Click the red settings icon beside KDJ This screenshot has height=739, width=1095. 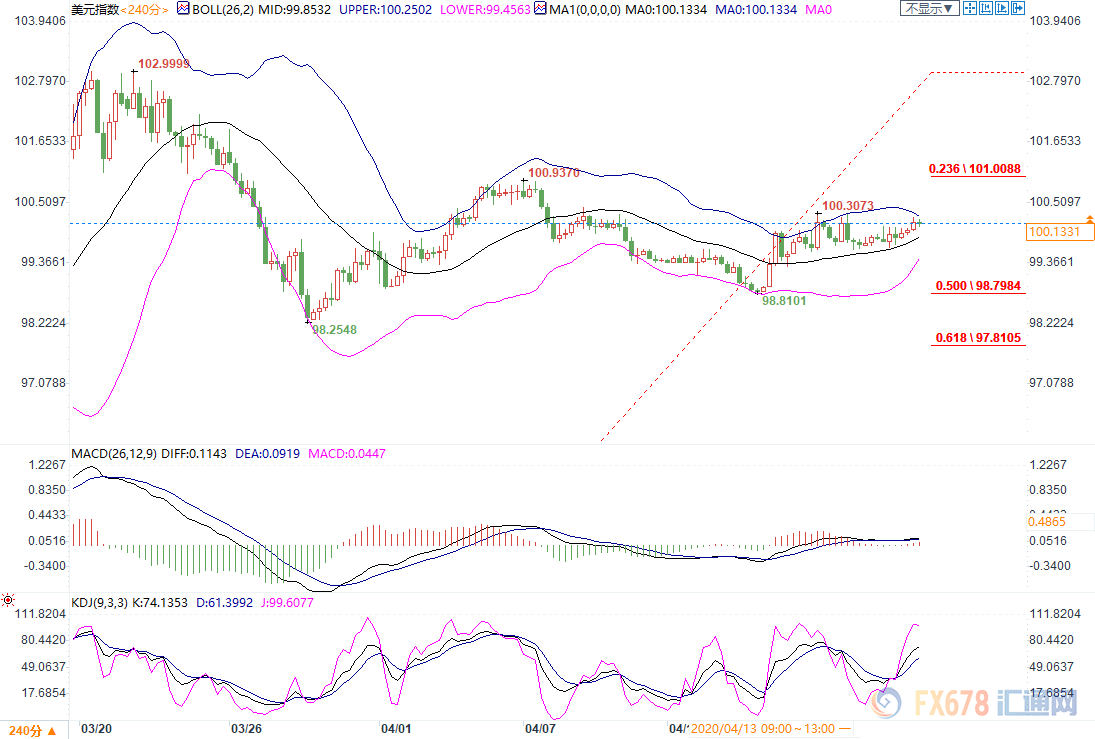[x=8, y=600]
